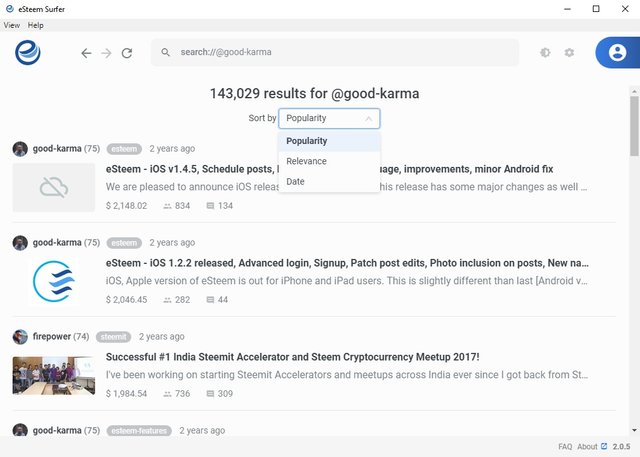This screenshot has height=457, width=640.
Task: Go back using the left arrow
Action: click(86, 52)
